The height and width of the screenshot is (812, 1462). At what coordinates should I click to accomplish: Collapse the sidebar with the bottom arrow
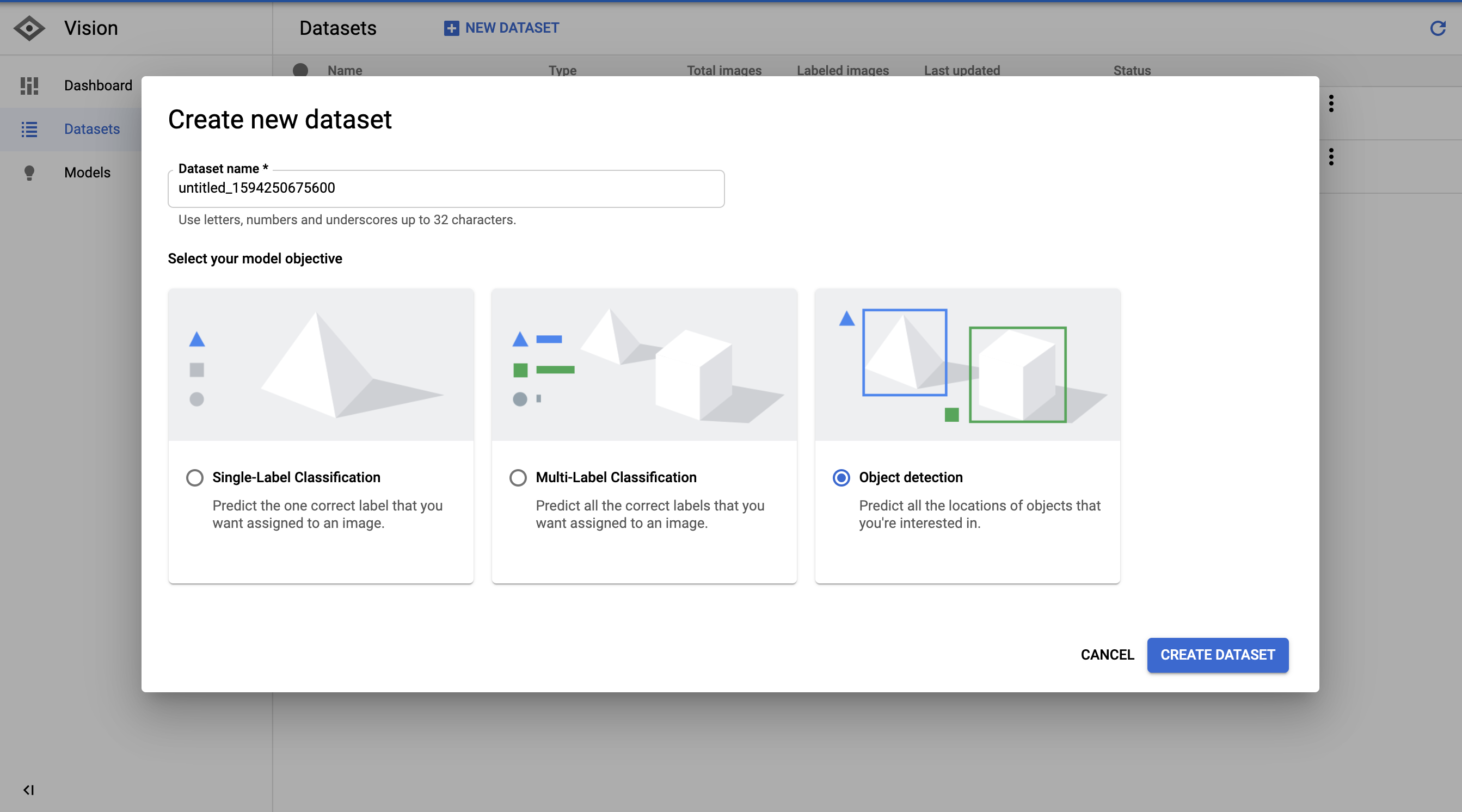click(28, 790)
